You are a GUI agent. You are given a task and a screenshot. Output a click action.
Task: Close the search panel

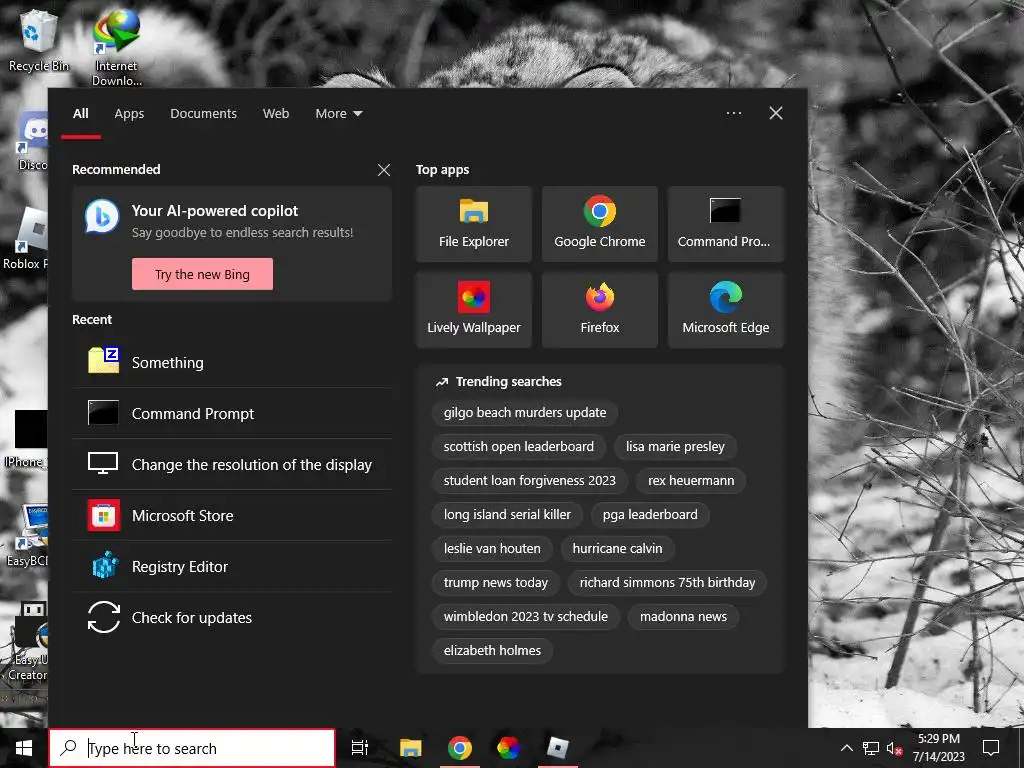click(776, 113)
